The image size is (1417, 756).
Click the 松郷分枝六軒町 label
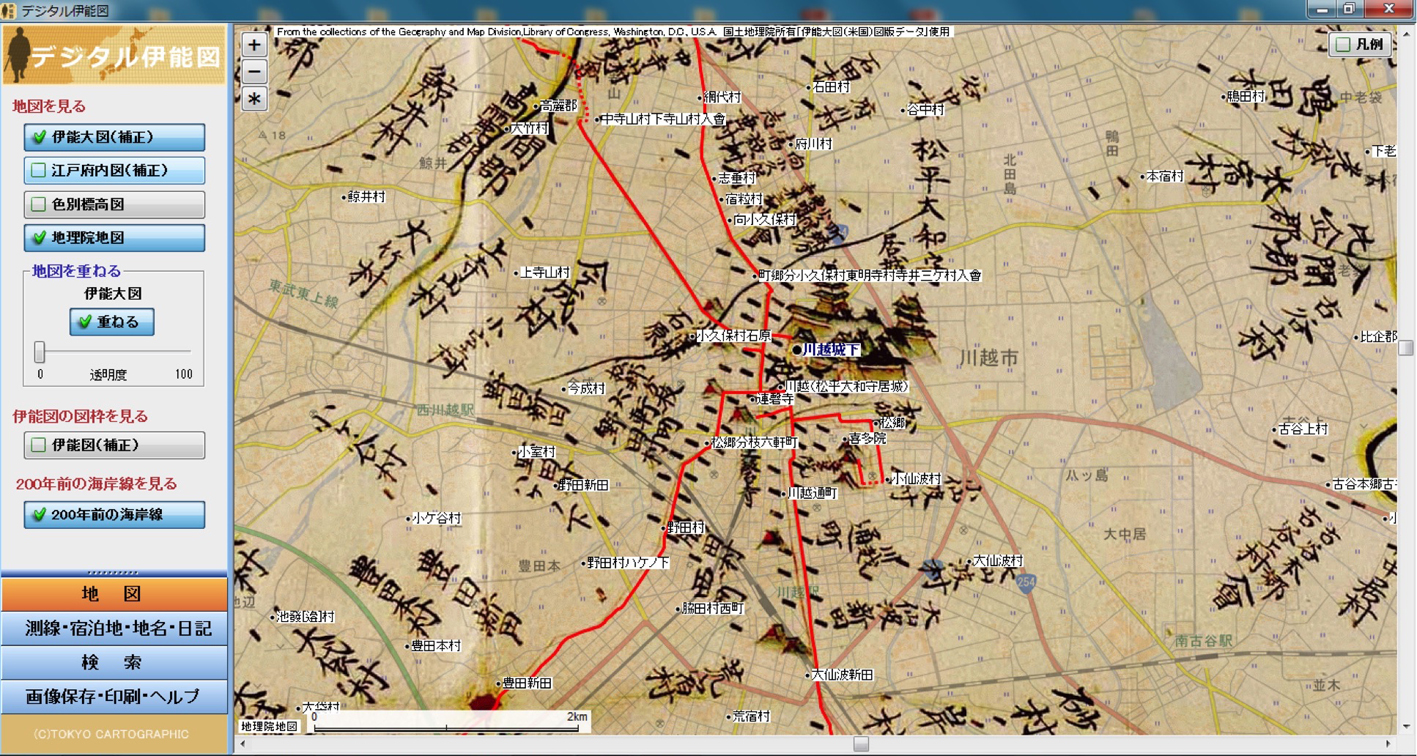click(x=754, y=442)
